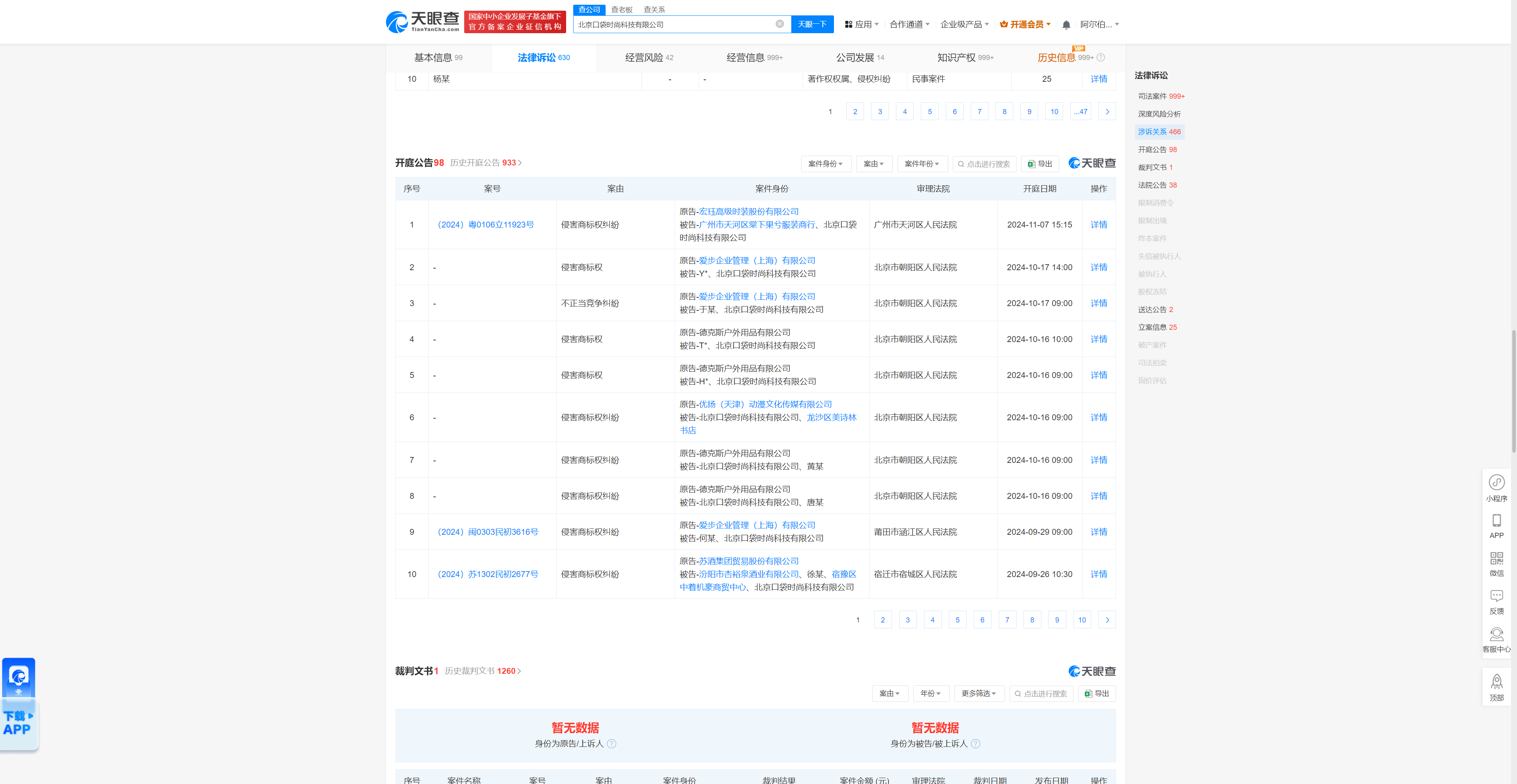Jump to 涉诉关系 466 in sidebar

pos(1159,131)
